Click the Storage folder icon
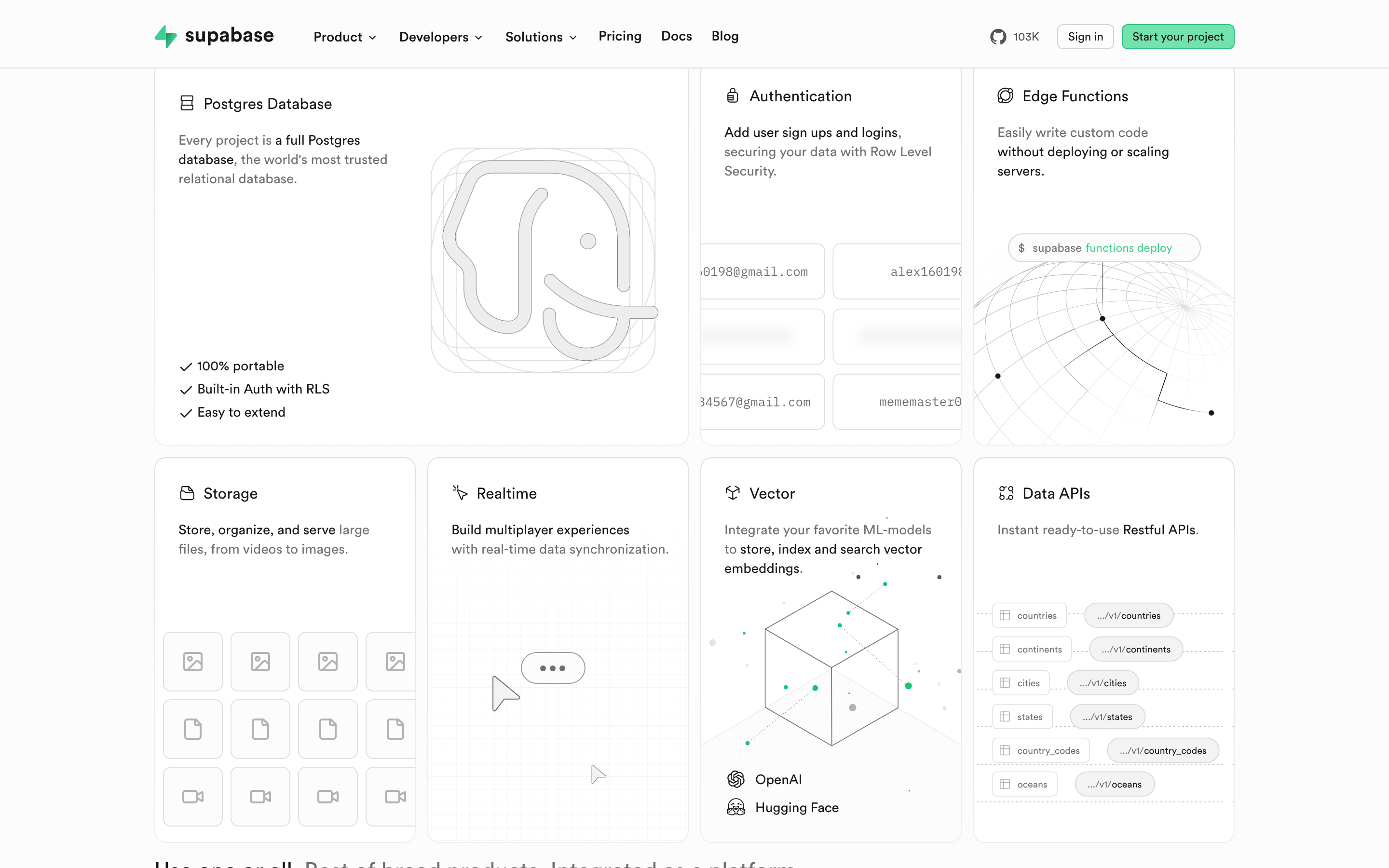Image resolution: width=1389 pixels, height=868 pixels. pyautogui.click(x=187, y=493)
